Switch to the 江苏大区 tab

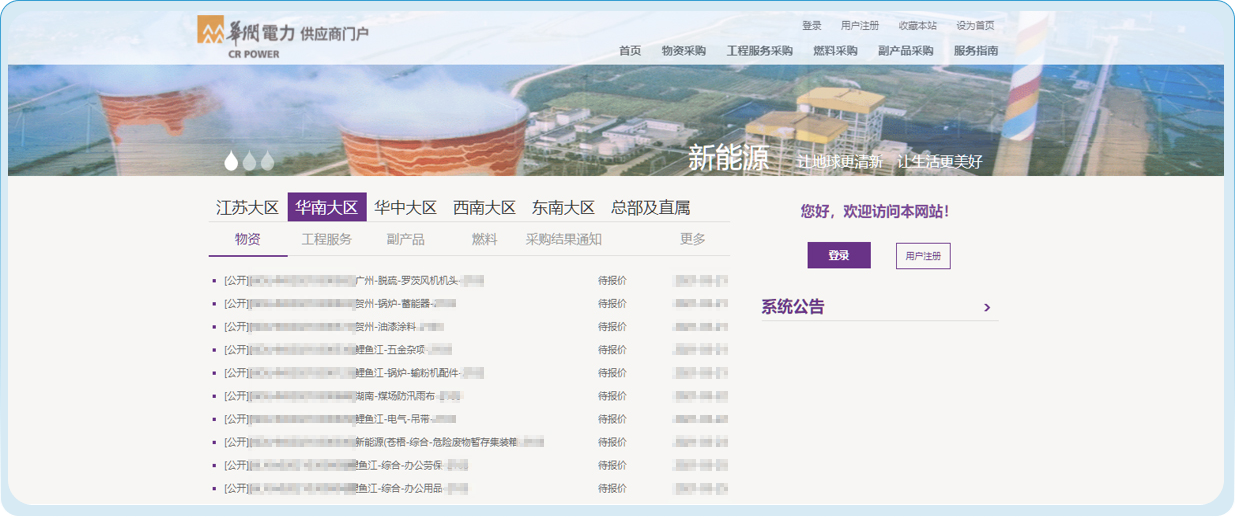point(247,208)
